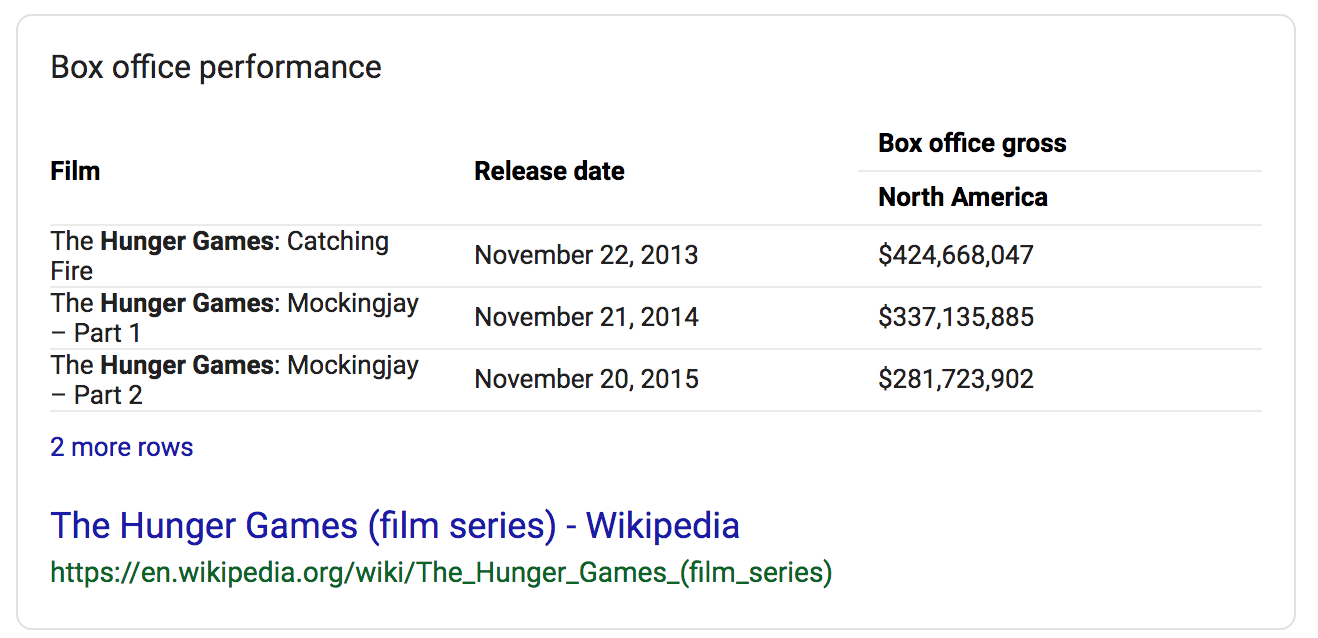Click 'Part 1' text in Mockingjay row
Image resolution: width=1318 pixels, height=638 pixels.
tap(108, 333)
